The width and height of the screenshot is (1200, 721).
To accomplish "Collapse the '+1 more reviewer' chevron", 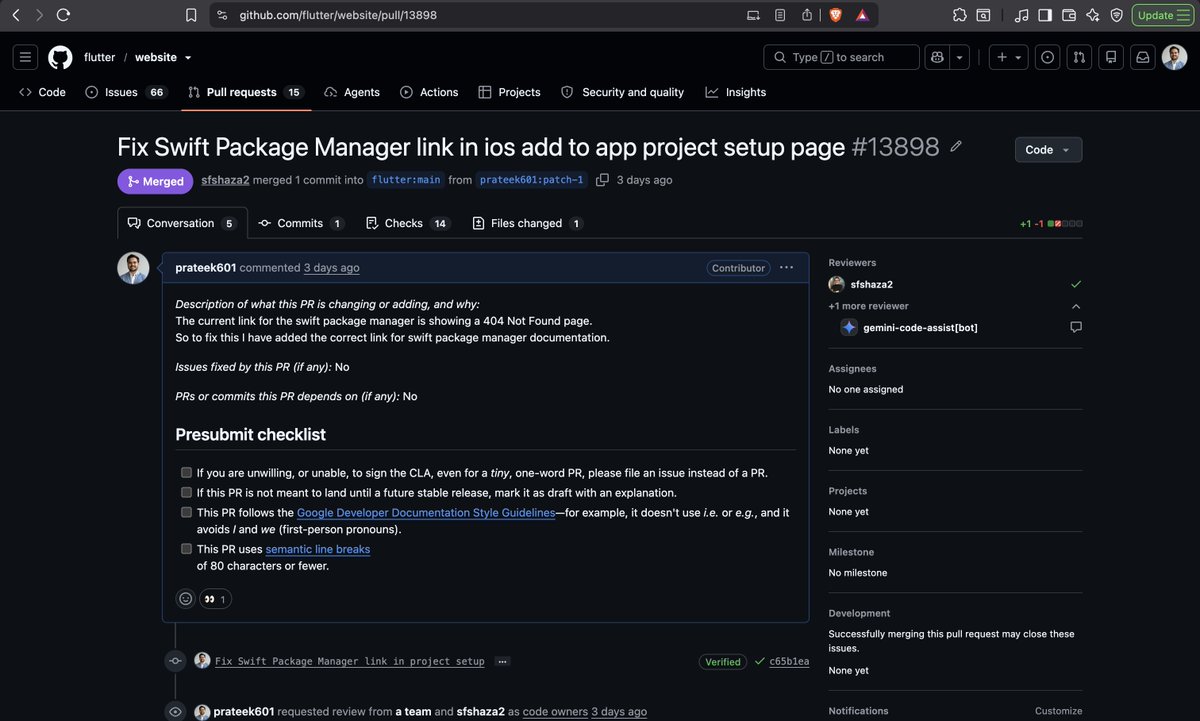I will (x=1076, y=306).
